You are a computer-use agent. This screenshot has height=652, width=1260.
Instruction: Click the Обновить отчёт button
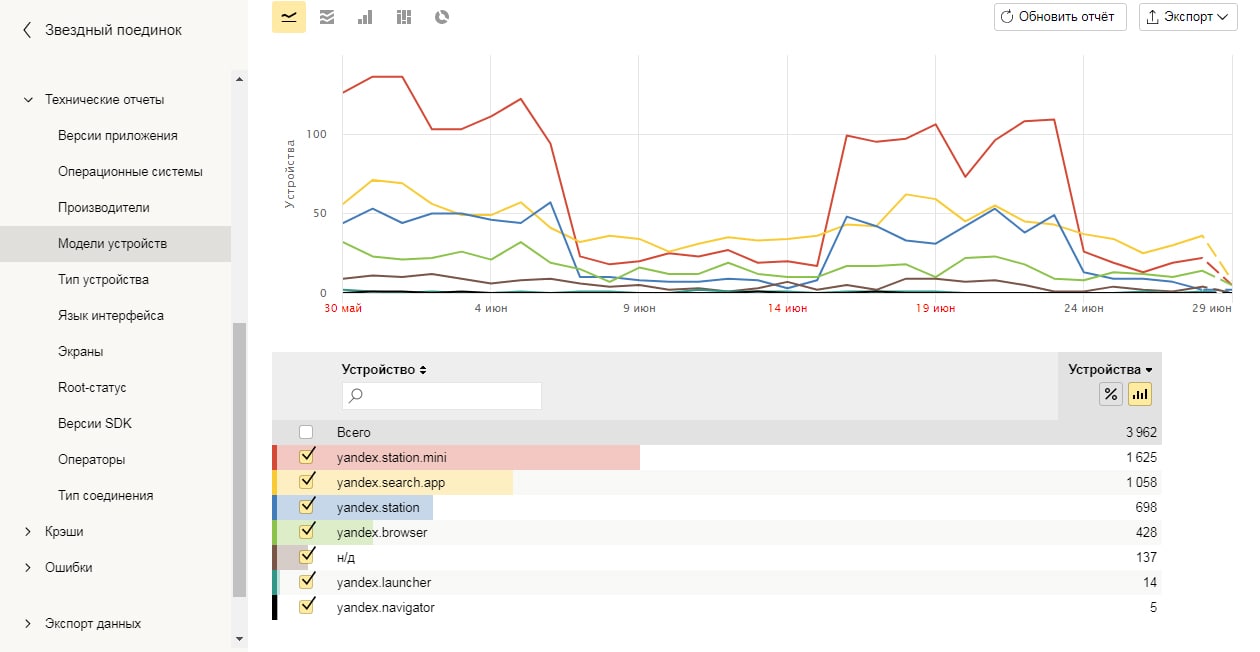click(1061, 17)
